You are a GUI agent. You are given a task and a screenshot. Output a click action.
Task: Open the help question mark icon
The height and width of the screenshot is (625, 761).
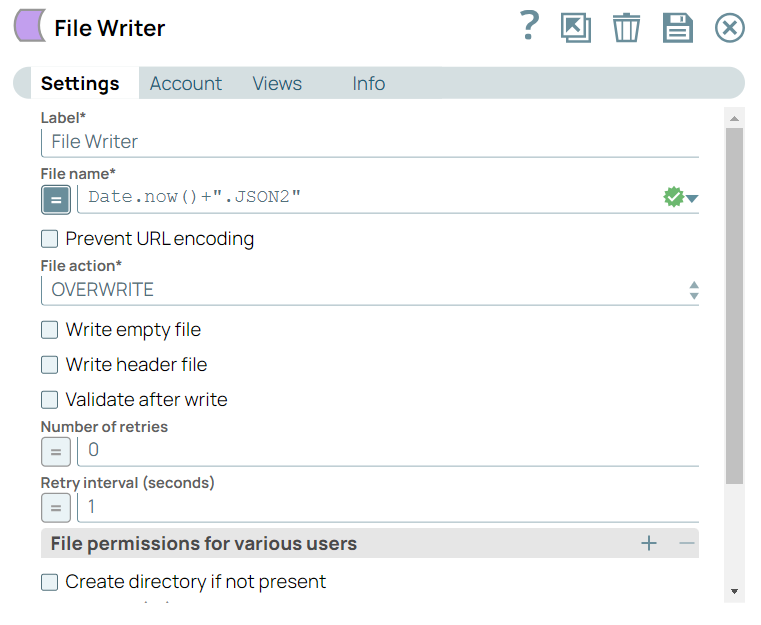(530, 27)
